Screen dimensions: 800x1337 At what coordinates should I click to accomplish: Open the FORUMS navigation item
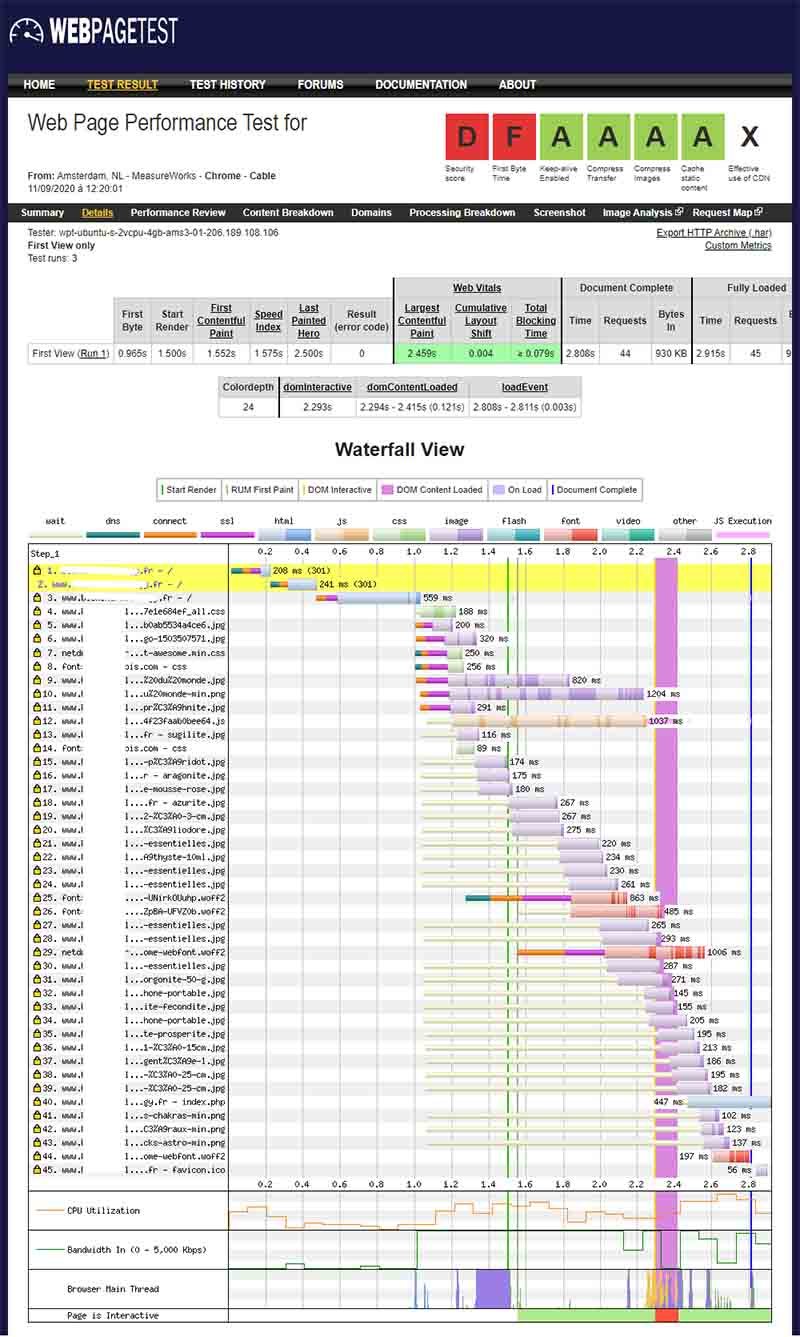pyautogui.click(x=320, y=85)
